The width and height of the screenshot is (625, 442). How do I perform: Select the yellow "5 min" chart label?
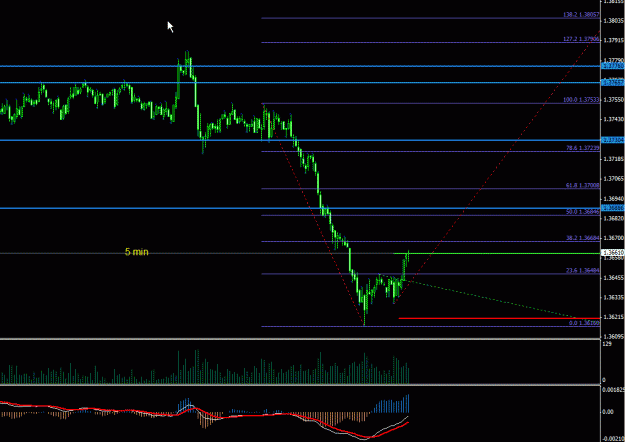[137, 252]
